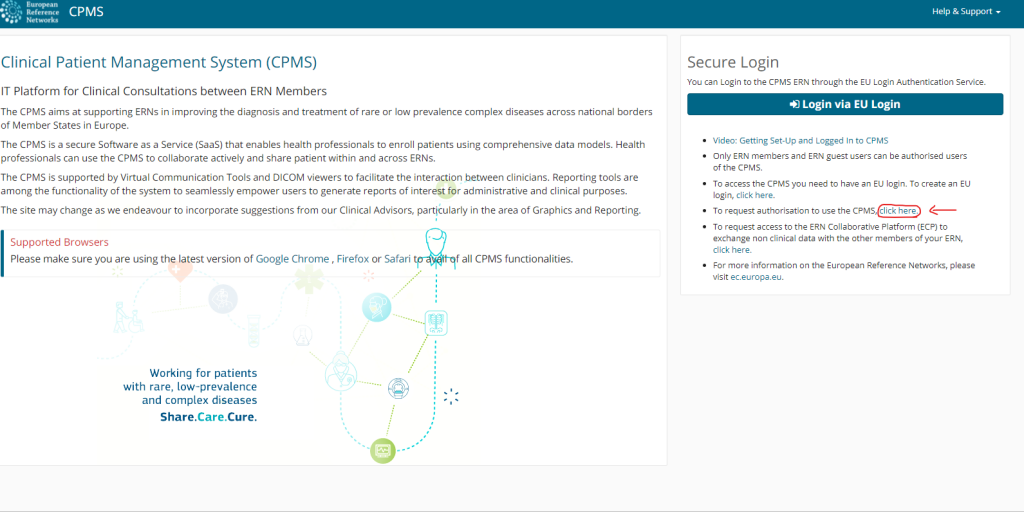The image size is (1024, 512).
Task: Click here to request CPMS authorisation
Action: pyautogui.click(x=899, y=210)
